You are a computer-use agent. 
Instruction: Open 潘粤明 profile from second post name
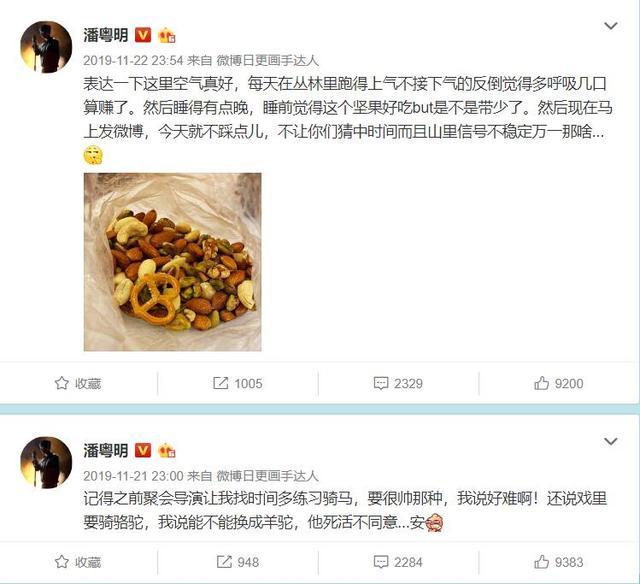tap(106, 451)
